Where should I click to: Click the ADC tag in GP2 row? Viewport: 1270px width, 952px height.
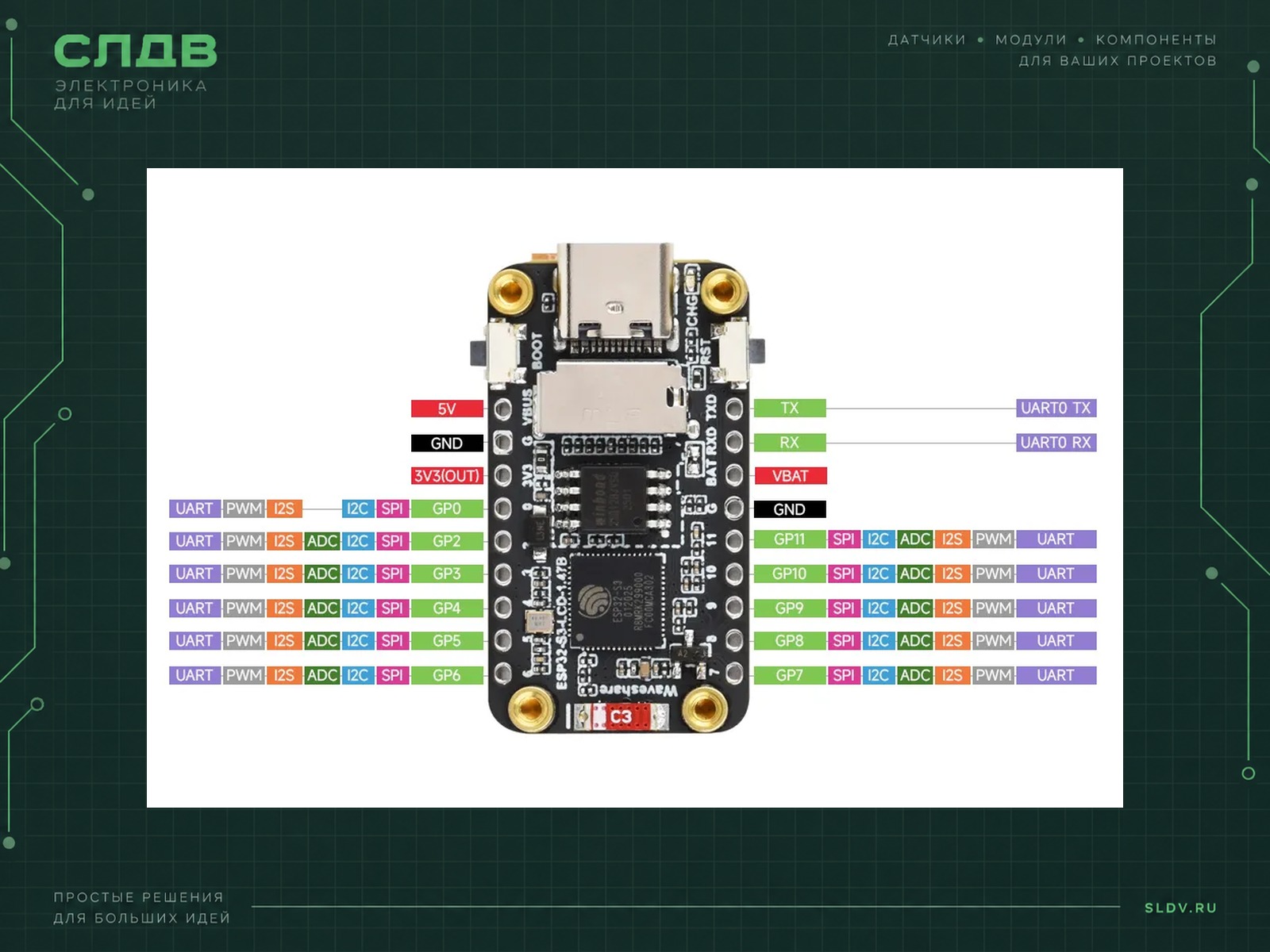(322, 541)
